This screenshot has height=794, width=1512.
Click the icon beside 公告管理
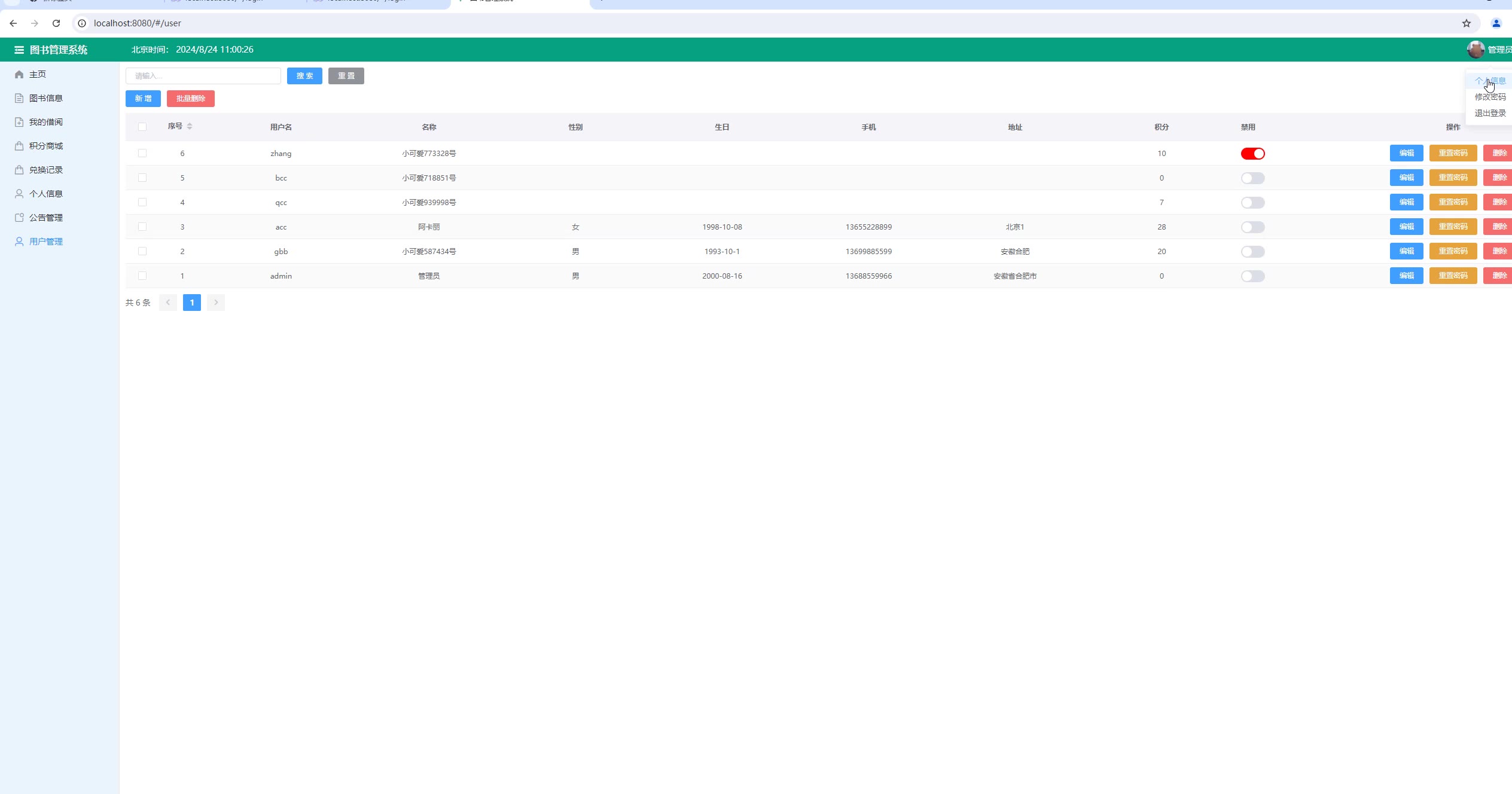(19, 218)
